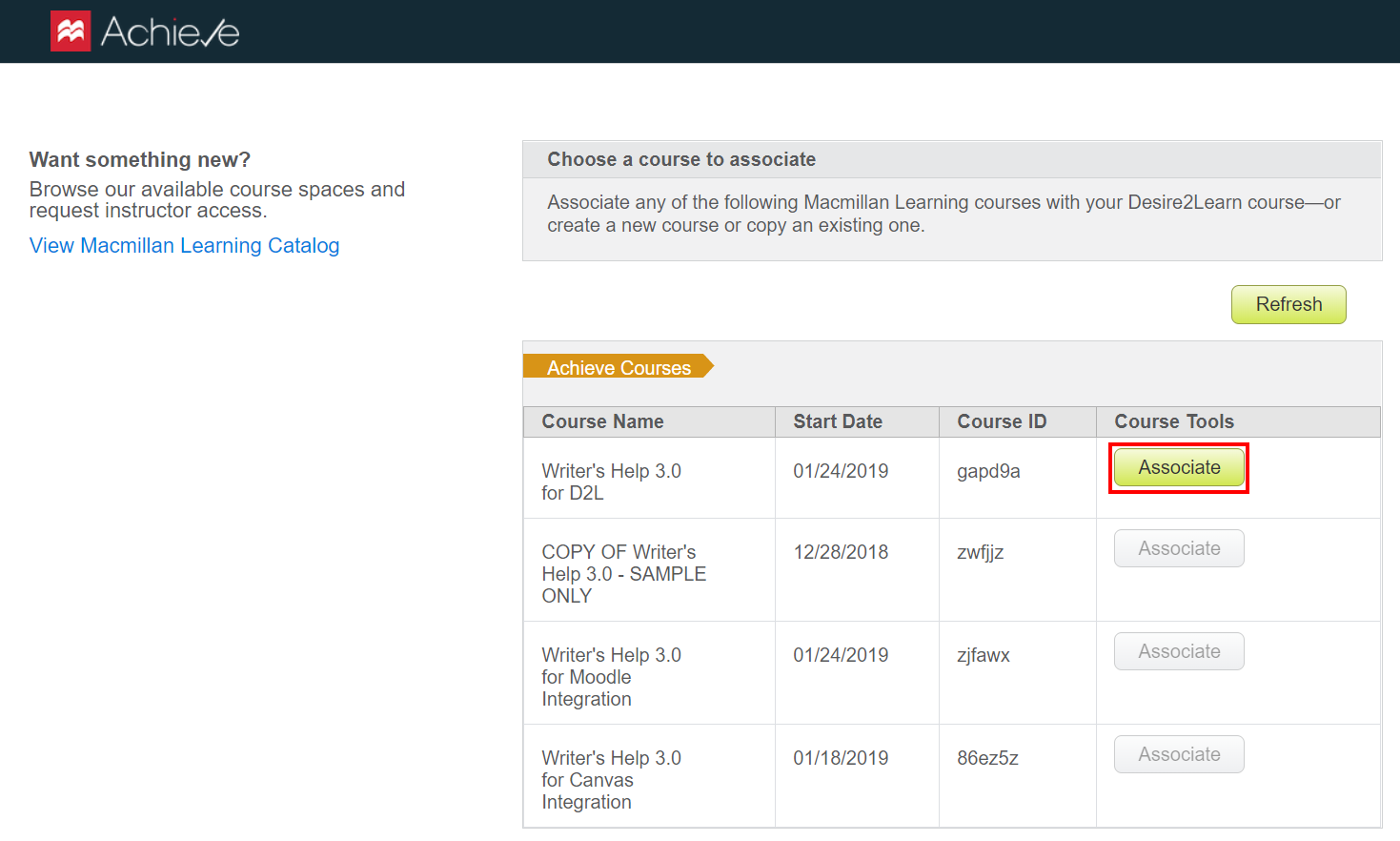
Task: Click the Refresh button
Action: pyautogui.click(x=1288, y=304)
